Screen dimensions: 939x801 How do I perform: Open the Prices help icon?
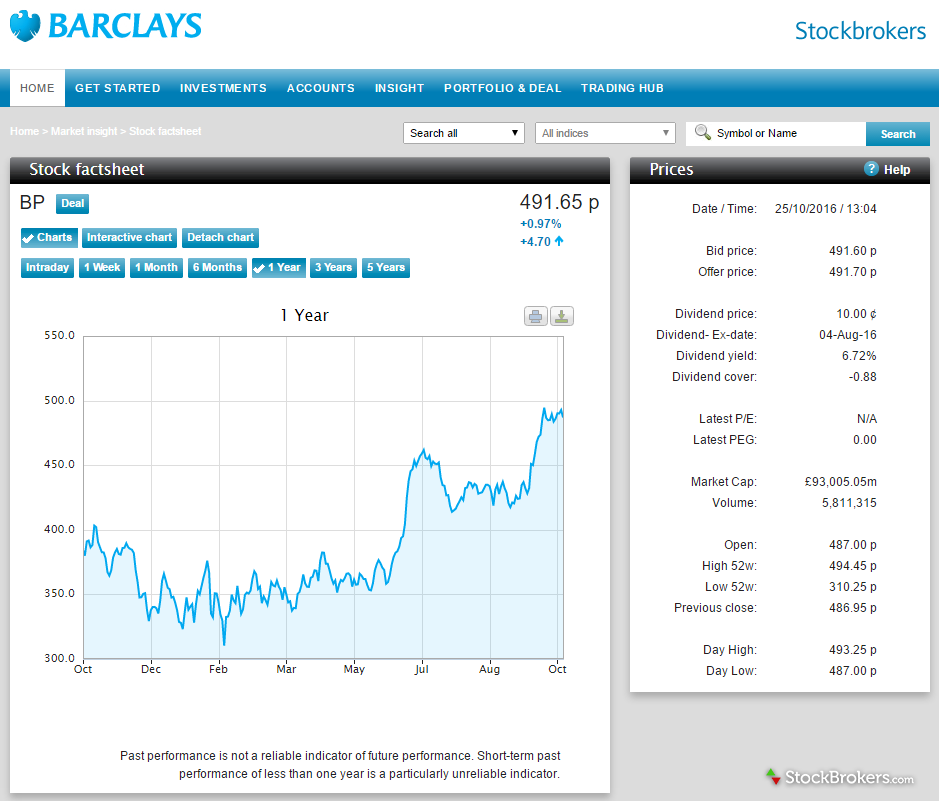(871, 169)
